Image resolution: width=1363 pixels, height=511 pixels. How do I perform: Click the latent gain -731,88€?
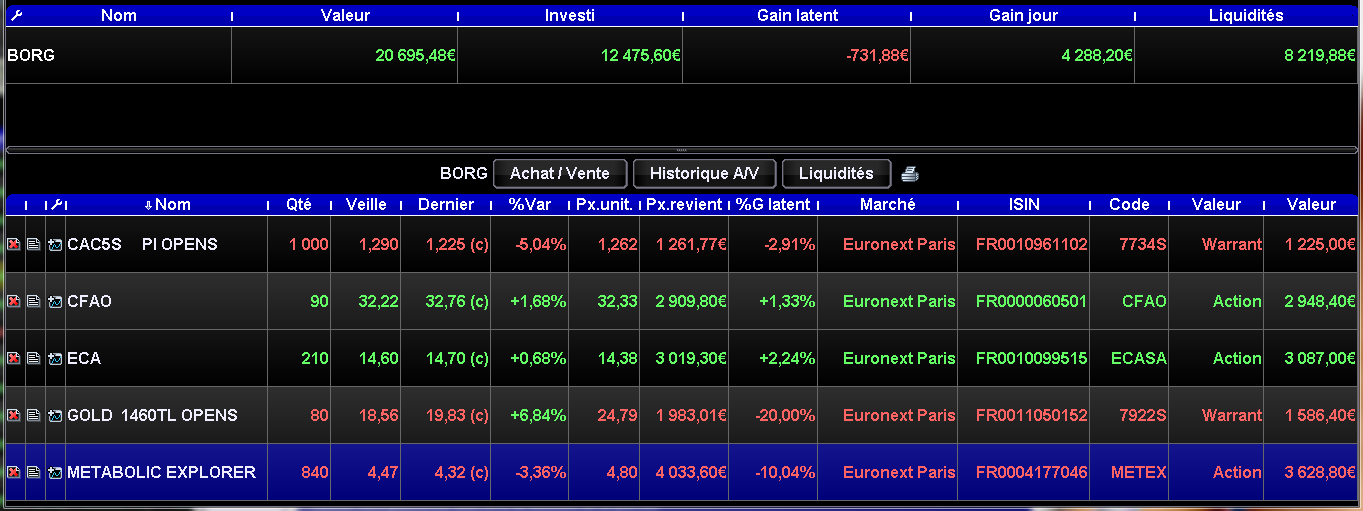click(x=877, y=56)
